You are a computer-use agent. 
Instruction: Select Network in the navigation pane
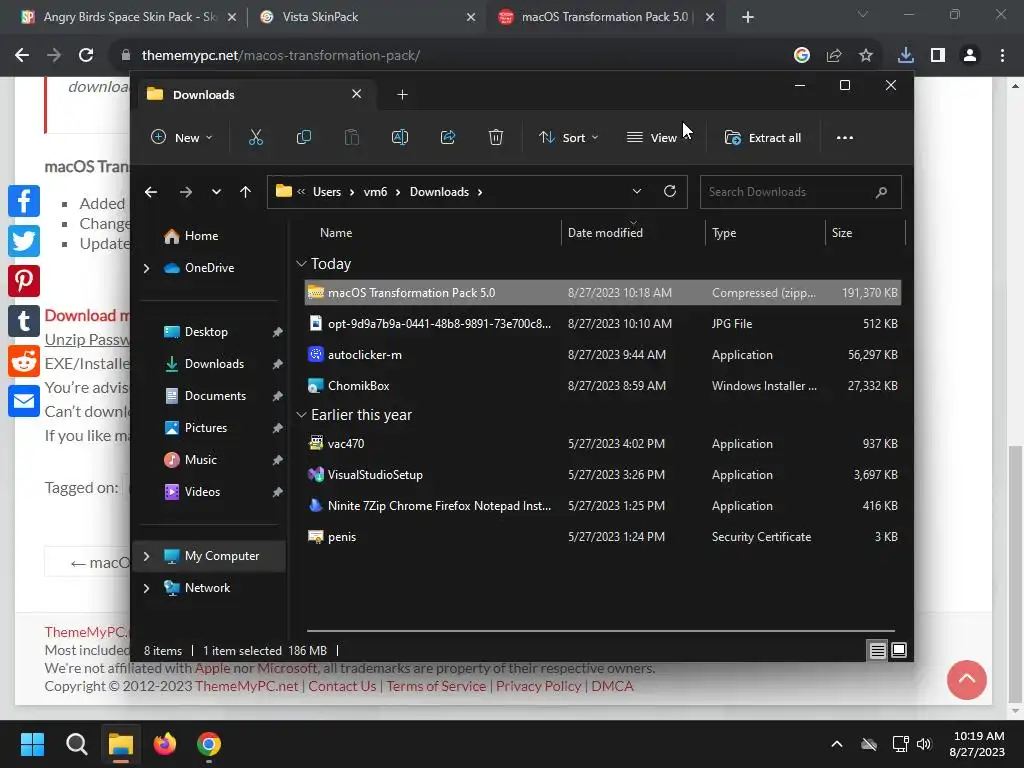click(197, 588)
